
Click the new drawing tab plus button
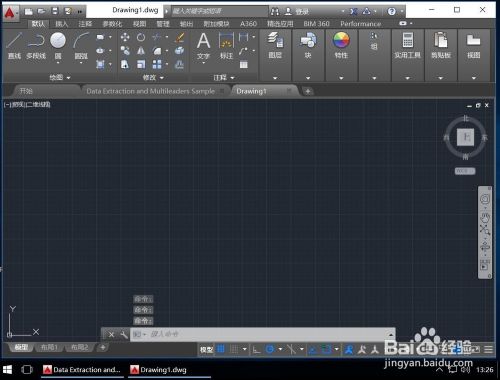(x=308, y=91)
